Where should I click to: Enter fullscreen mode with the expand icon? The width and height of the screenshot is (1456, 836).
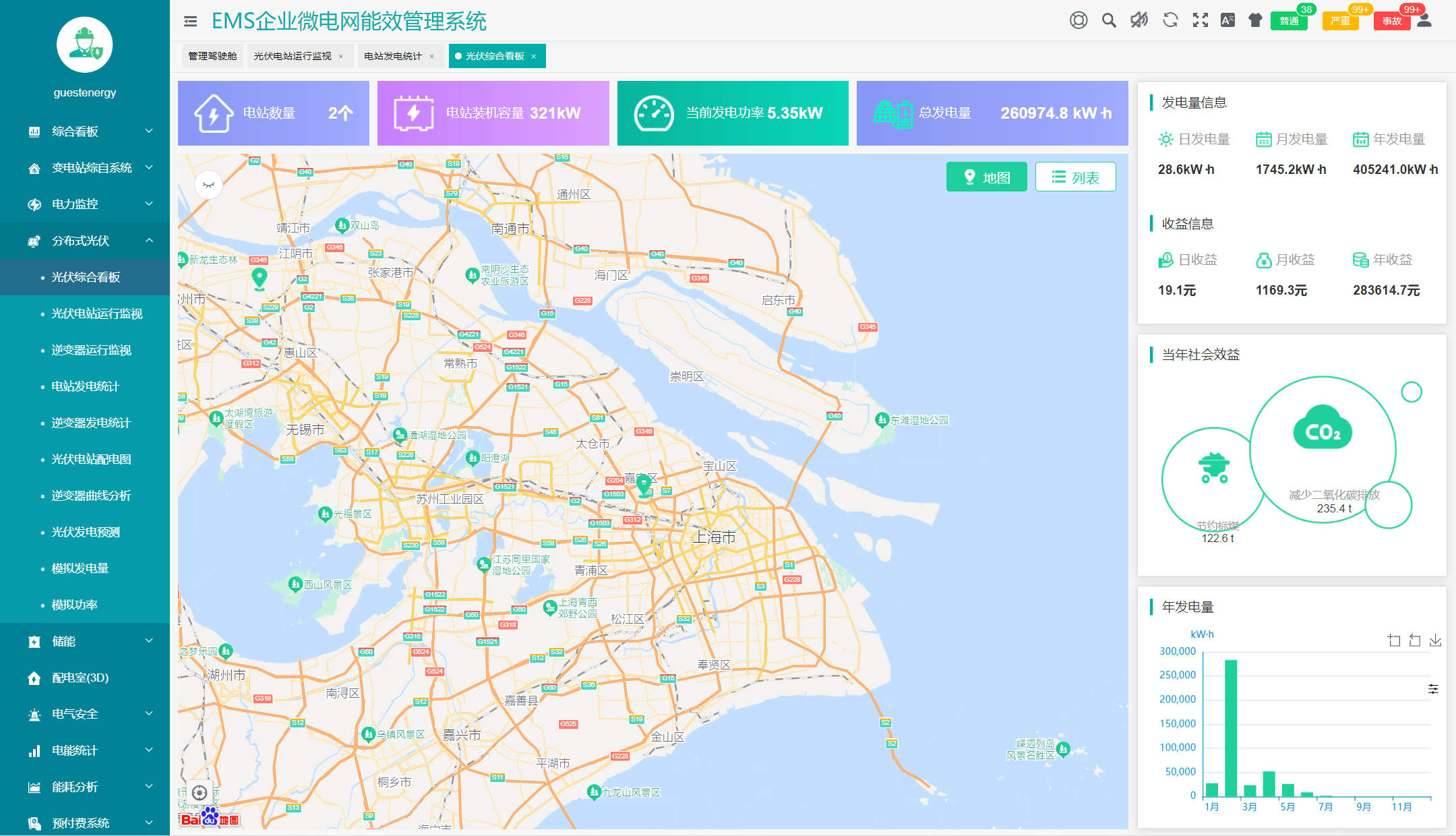coord(1200,20)
